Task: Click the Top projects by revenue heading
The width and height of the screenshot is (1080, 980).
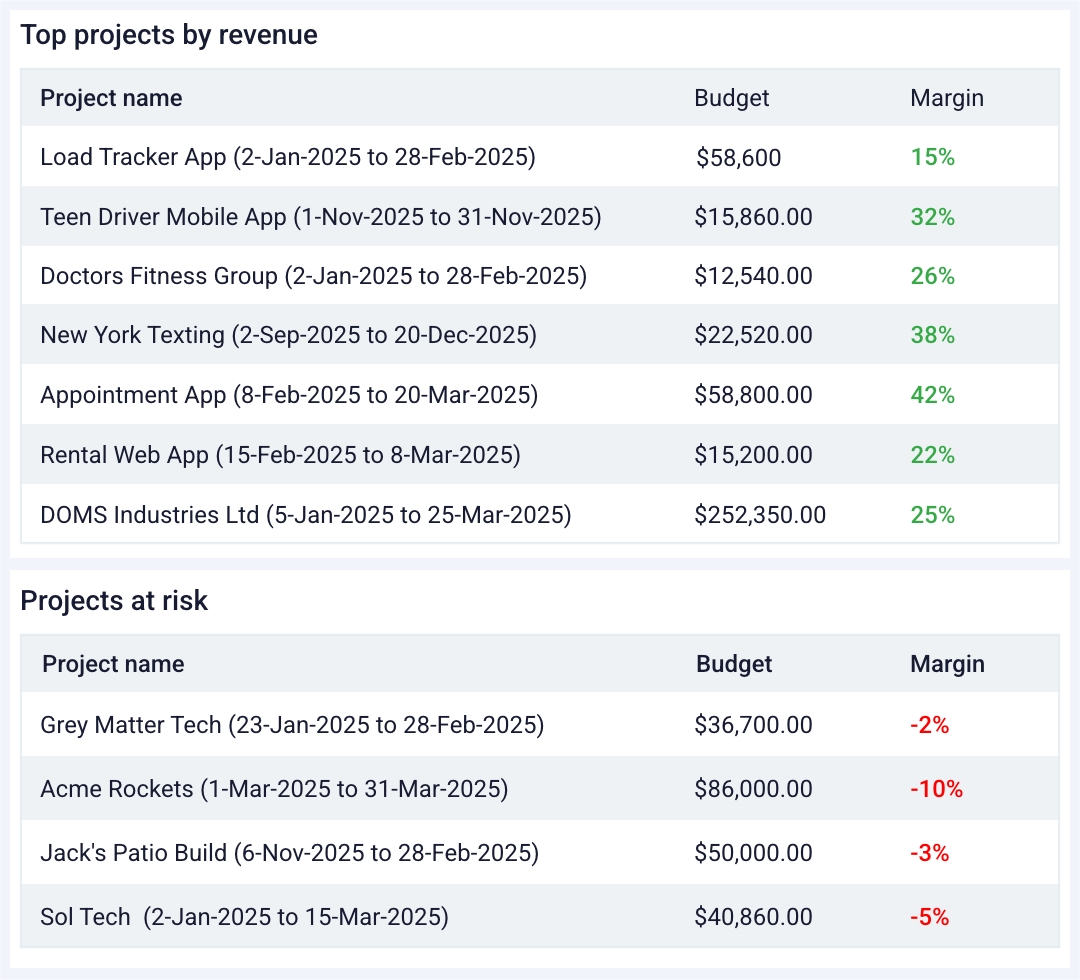Action: point(169,36)
